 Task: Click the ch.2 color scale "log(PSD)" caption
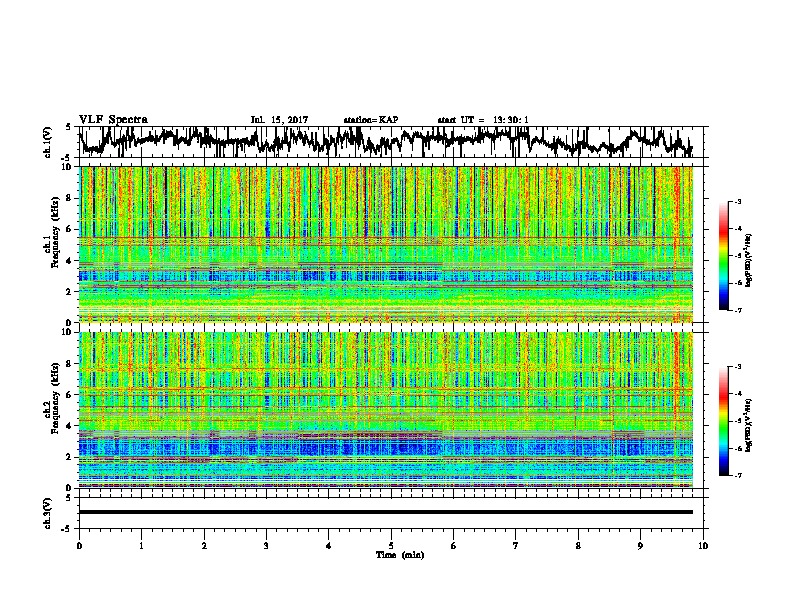coord(749,425)
